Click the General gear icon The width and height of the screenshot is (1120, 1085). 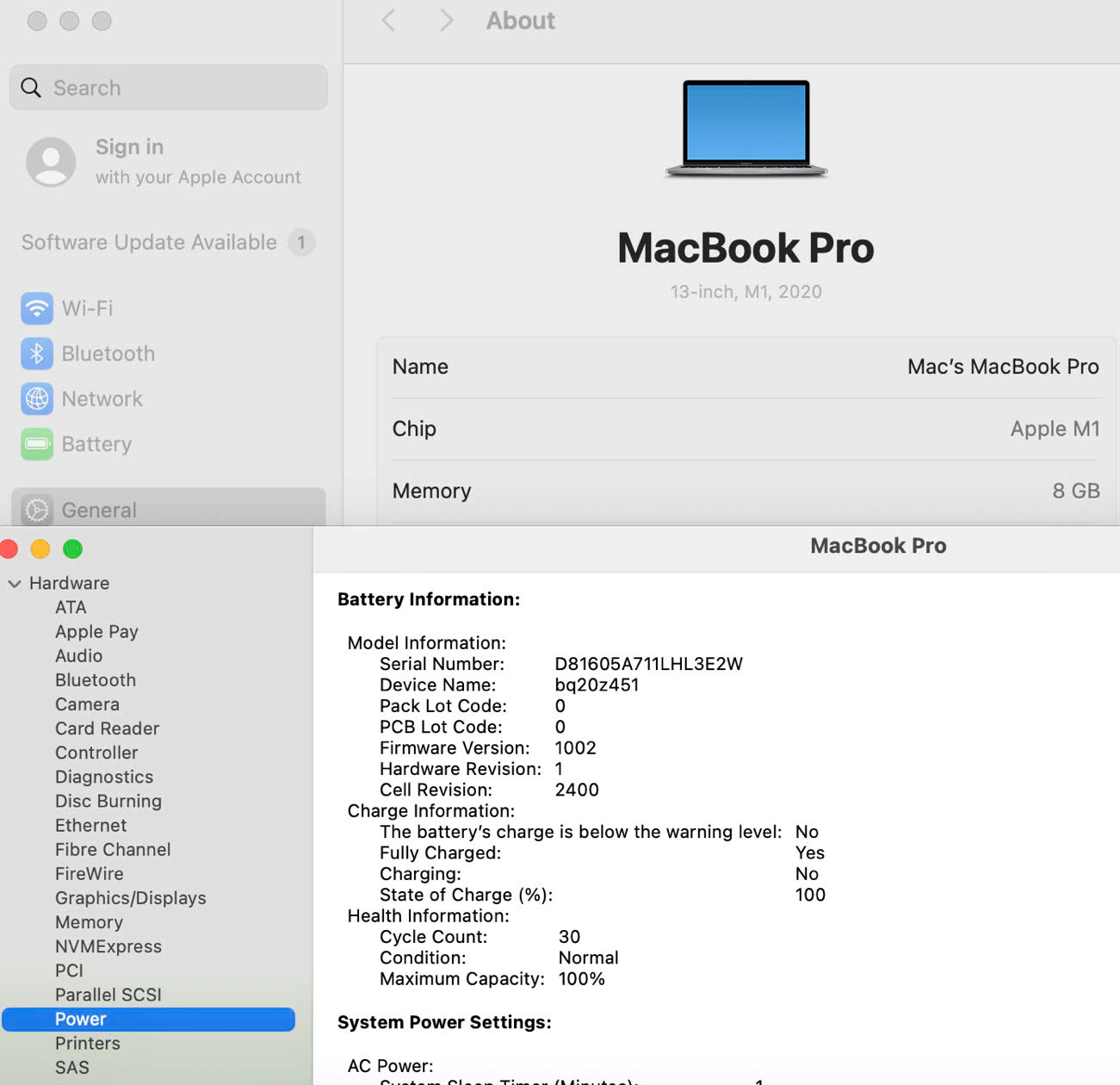click(37, 510)
